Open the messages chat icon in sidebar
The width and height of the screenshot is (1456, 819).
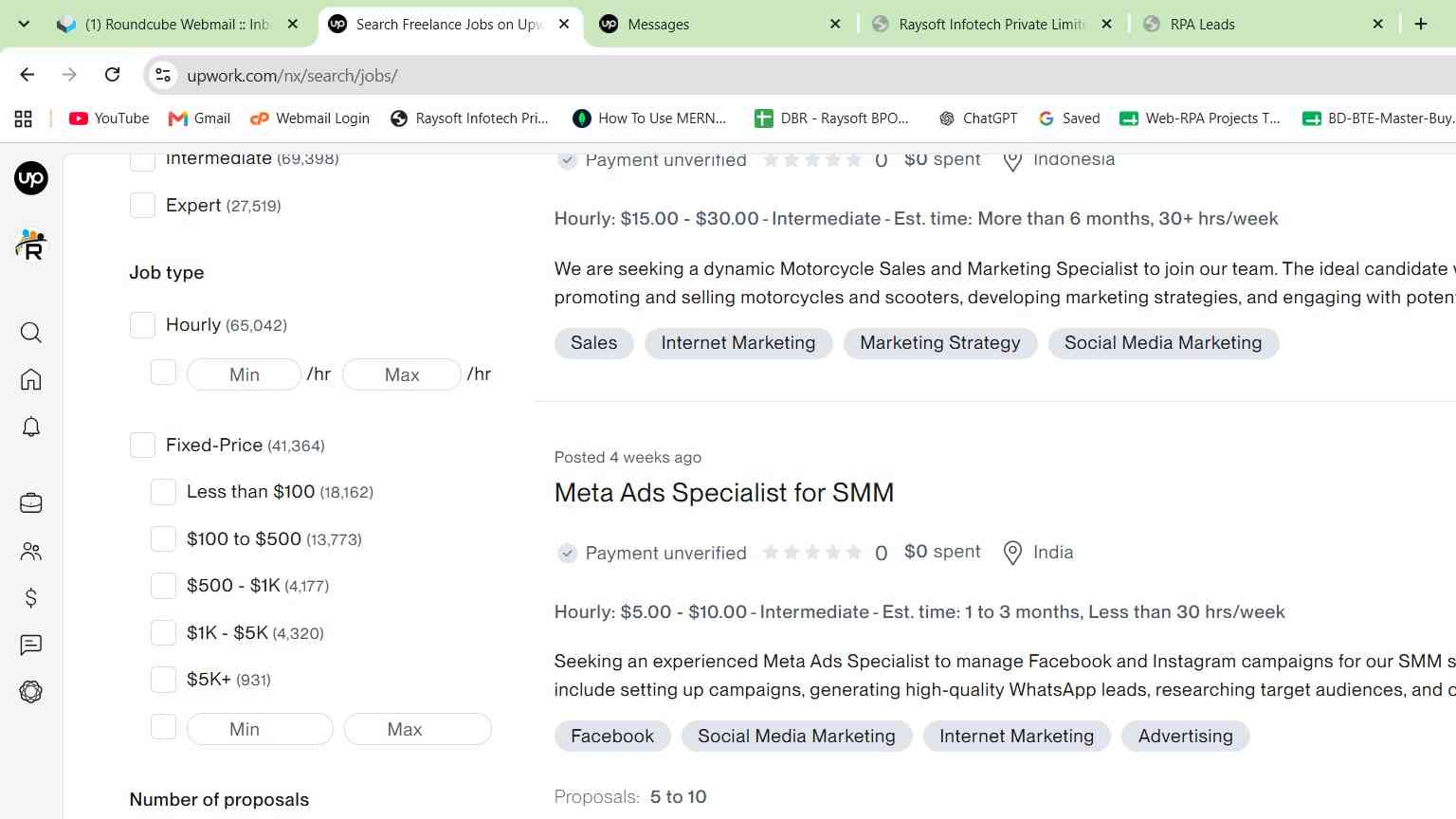31,645
